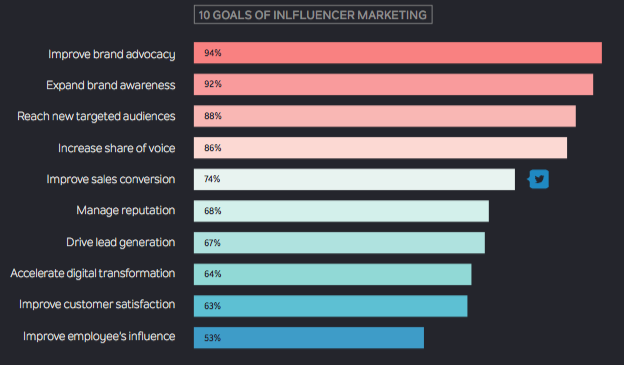Select the Expand brand awareness label

coord(111,85)
